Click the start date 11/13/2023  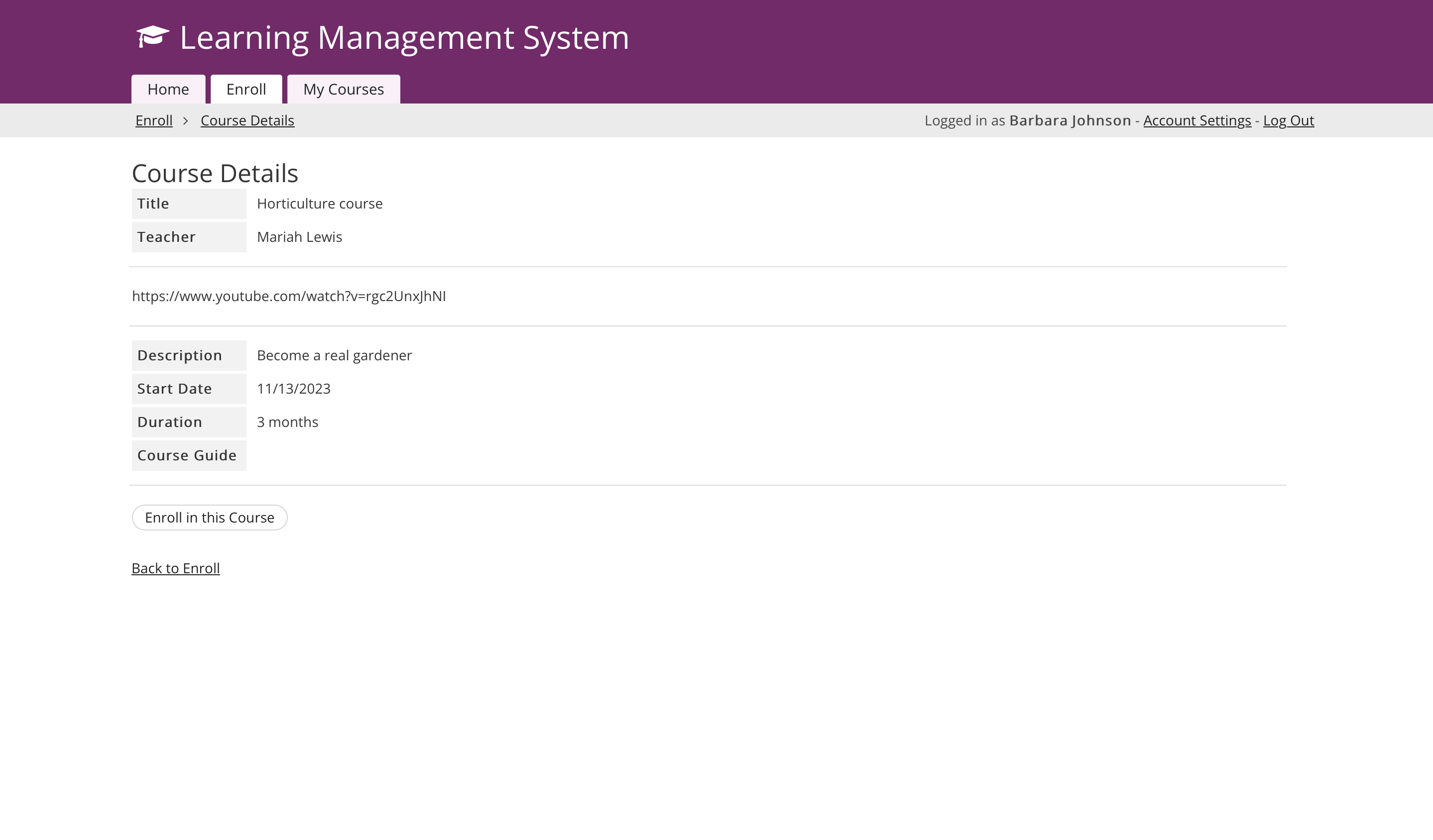pos(293,389)
